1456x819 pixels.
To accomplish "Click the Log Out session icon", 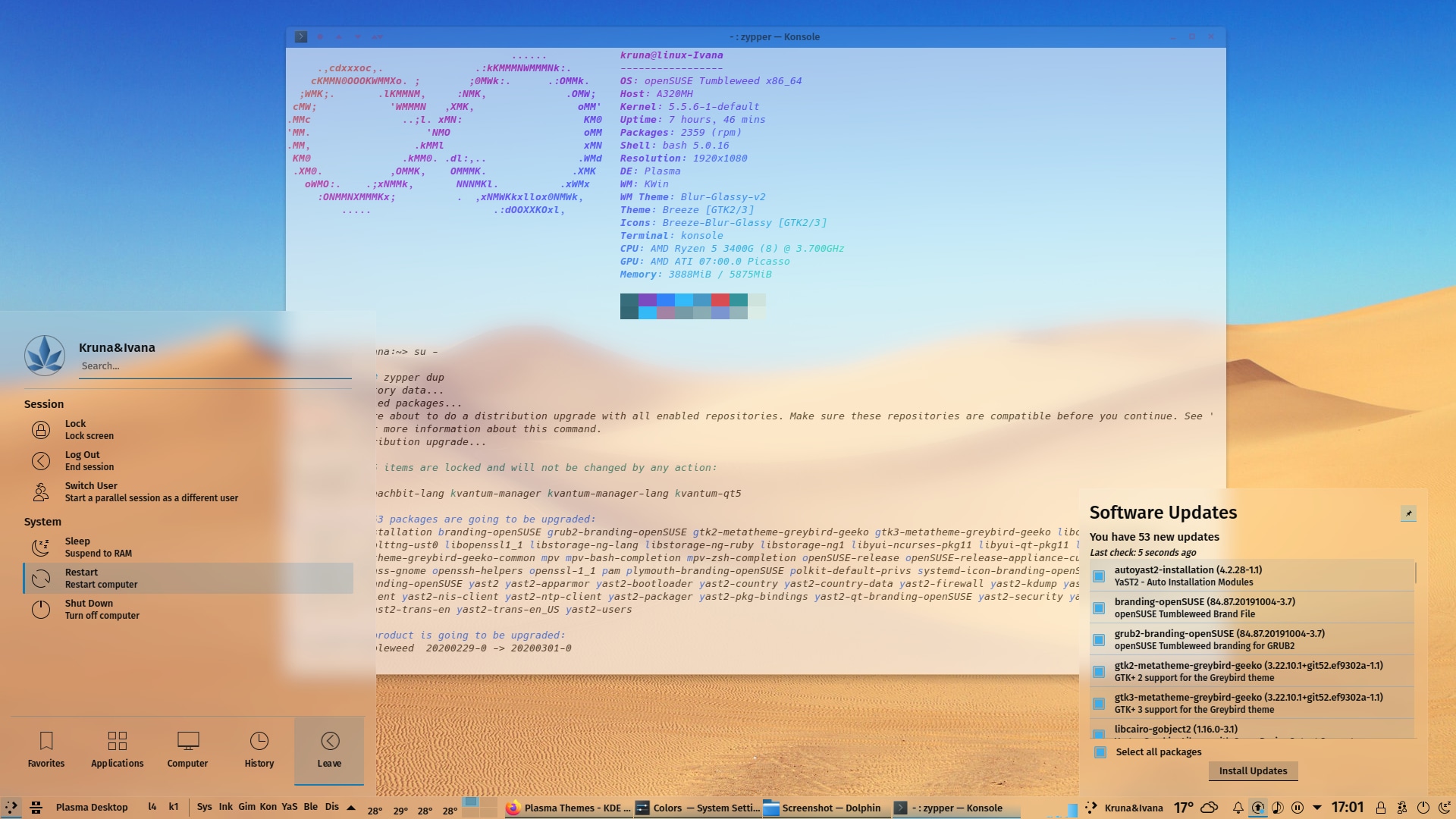I will click(41, 461).
